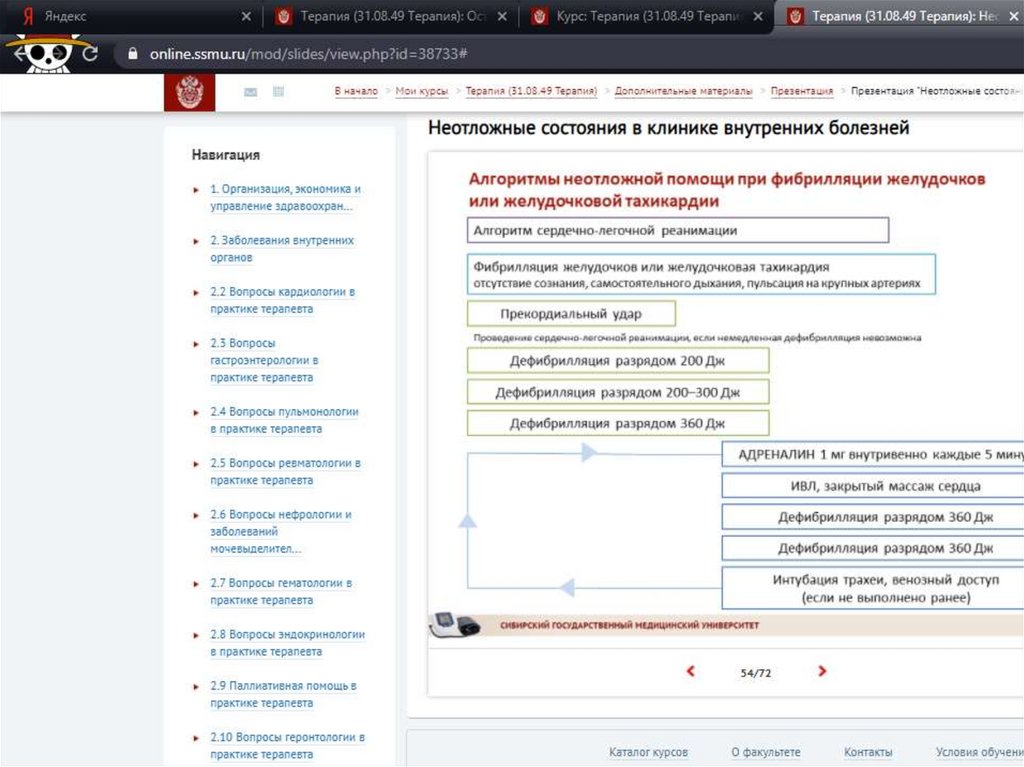Open 'В начало' breadcrumb link

point(356,91)
